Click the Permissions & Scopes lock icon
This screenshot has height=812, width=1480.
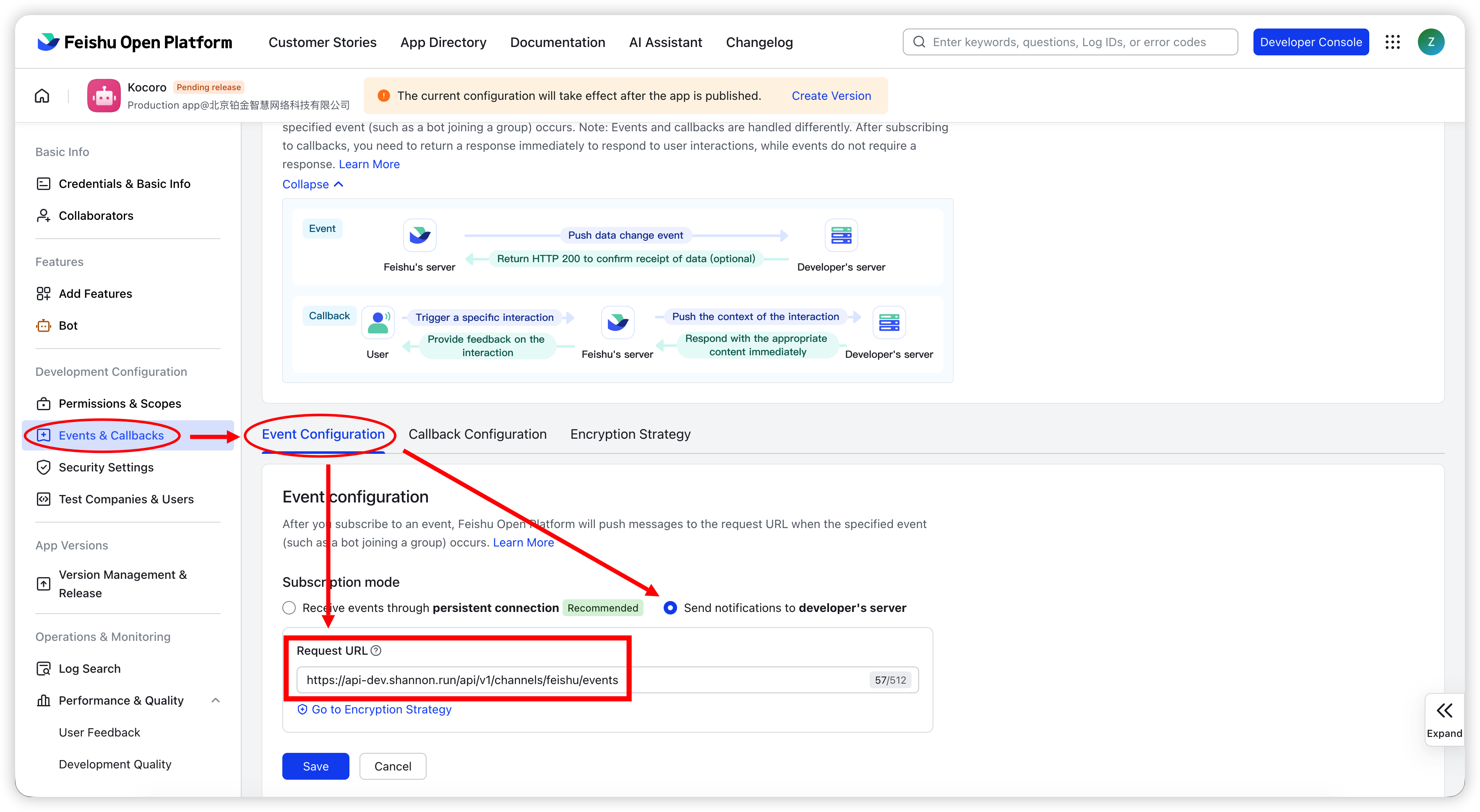[x=44, y=404]
